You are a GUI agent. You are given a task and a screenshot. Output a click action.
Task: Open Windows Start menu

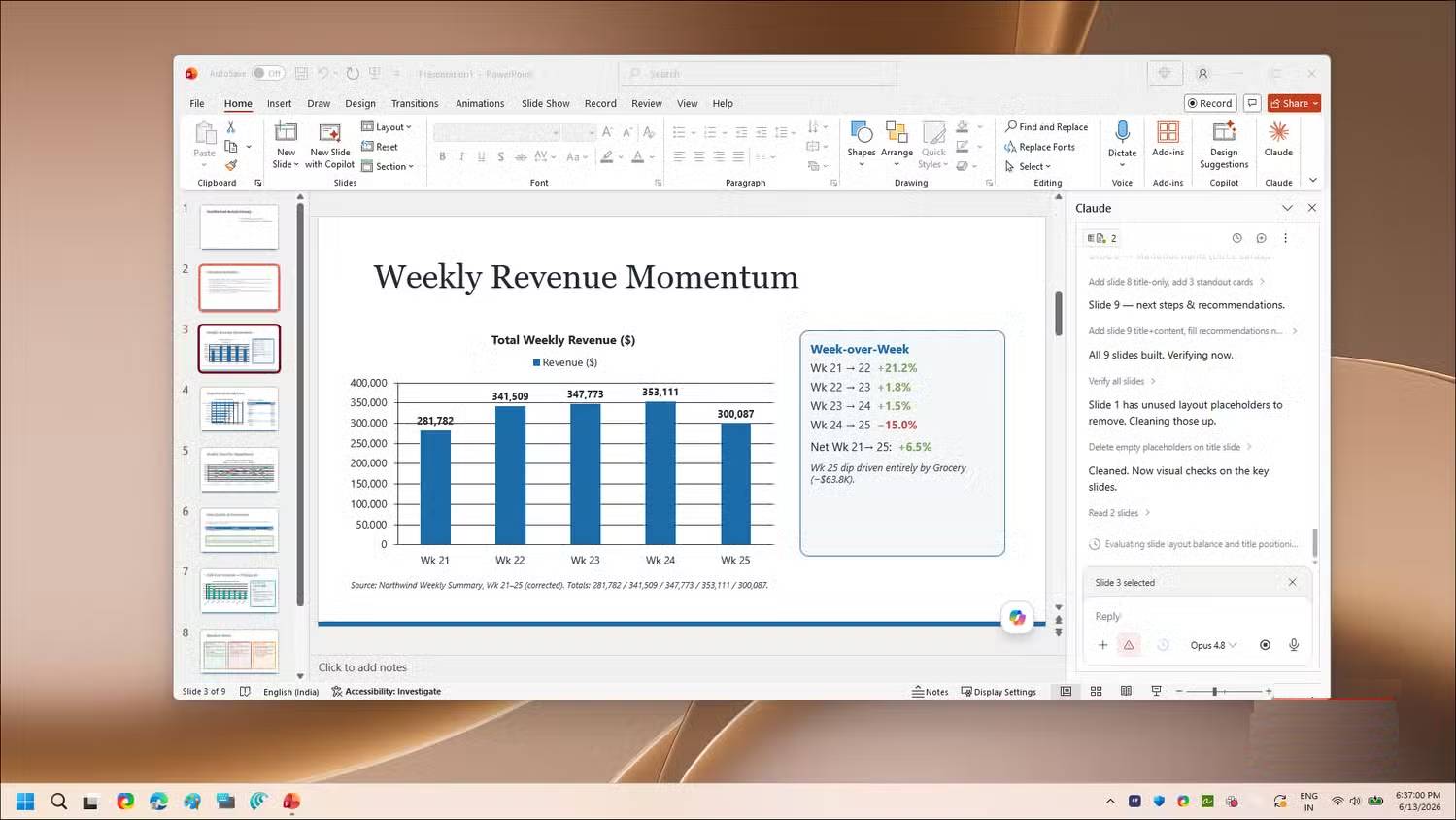[25, 802]
